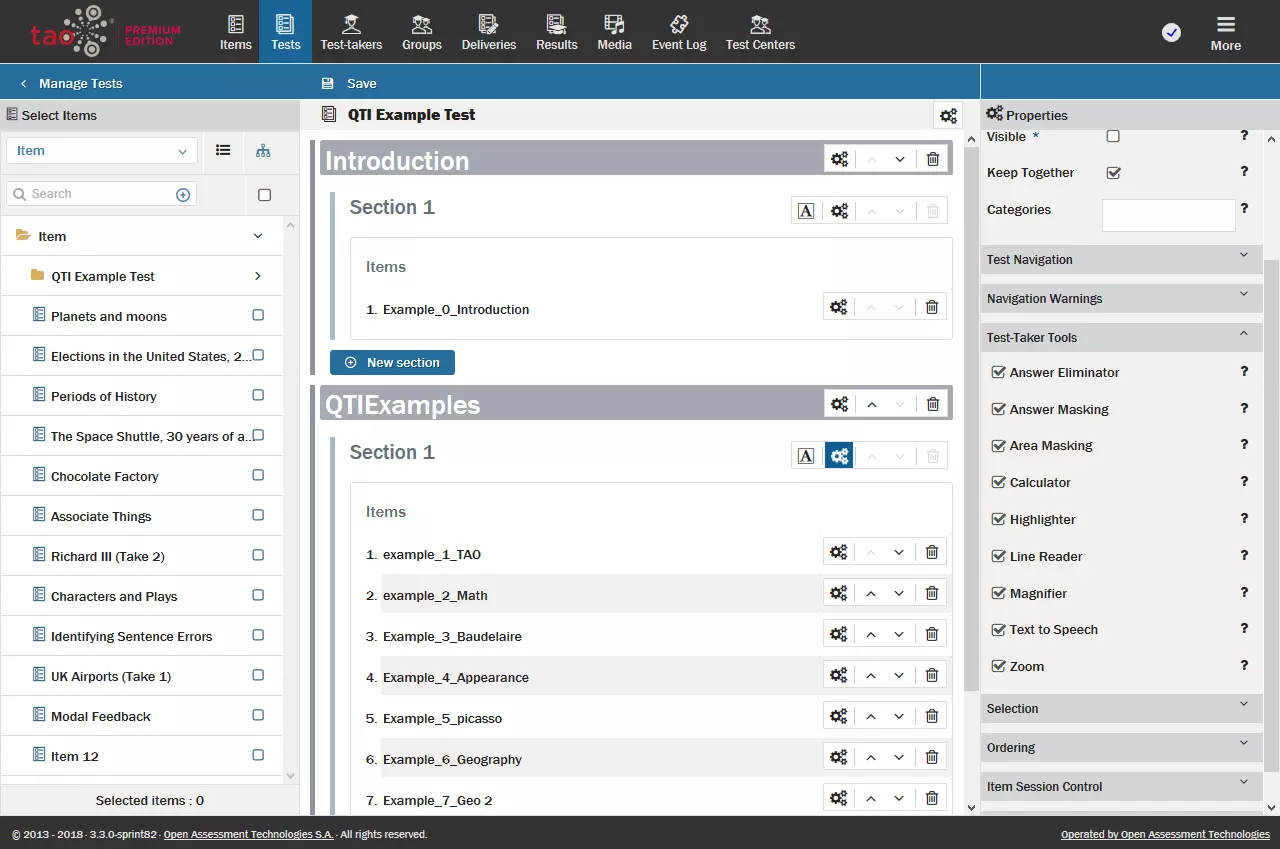This screenshot has width=1280, height=849.
Task: Move Example_4_Appearance down
Action: (900, 675)
